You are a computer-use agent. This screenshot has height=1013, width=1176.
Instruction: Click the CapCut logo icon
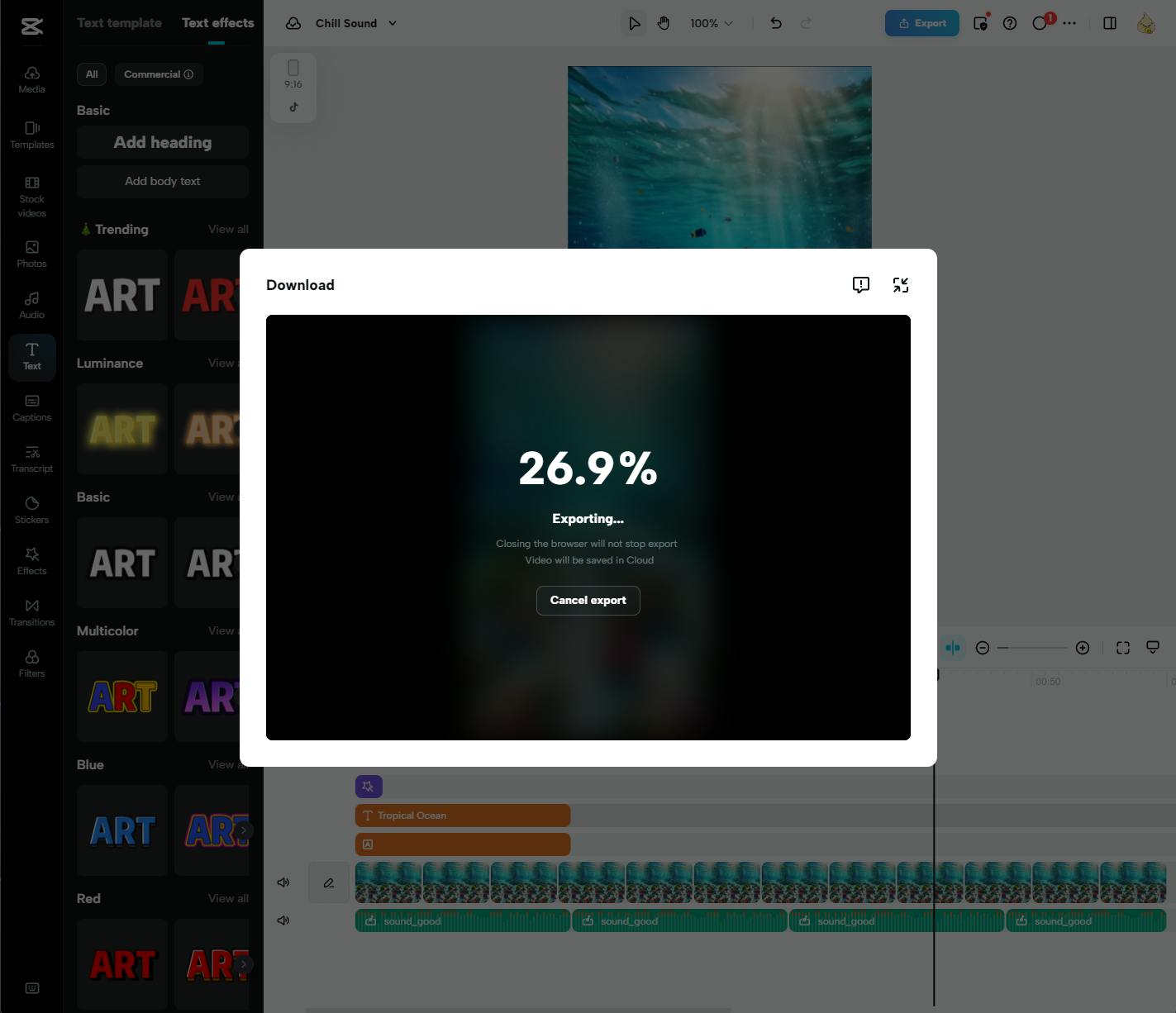[x=31, y=26]
